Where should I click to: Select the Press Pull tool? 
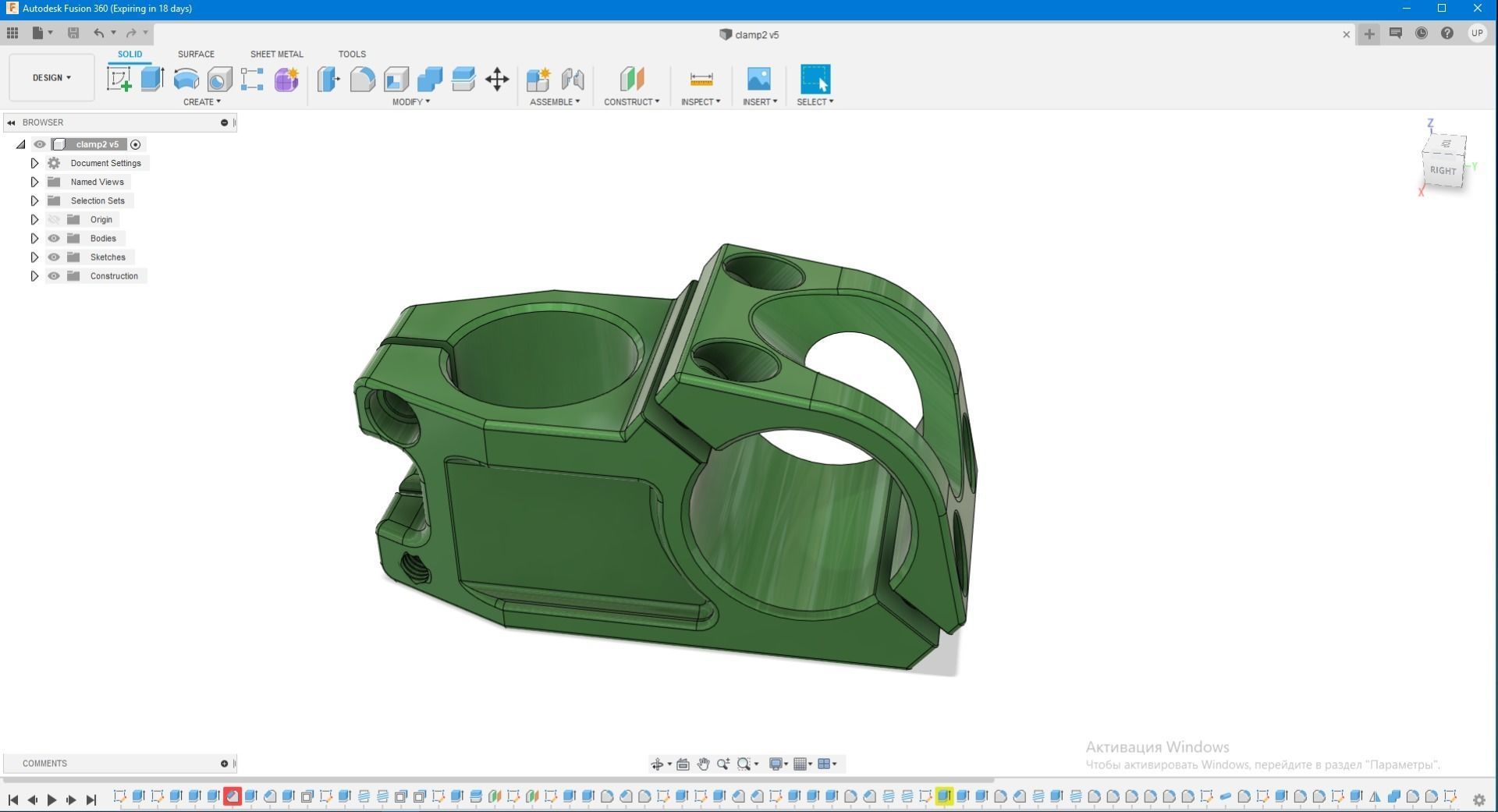click(328, 79)
